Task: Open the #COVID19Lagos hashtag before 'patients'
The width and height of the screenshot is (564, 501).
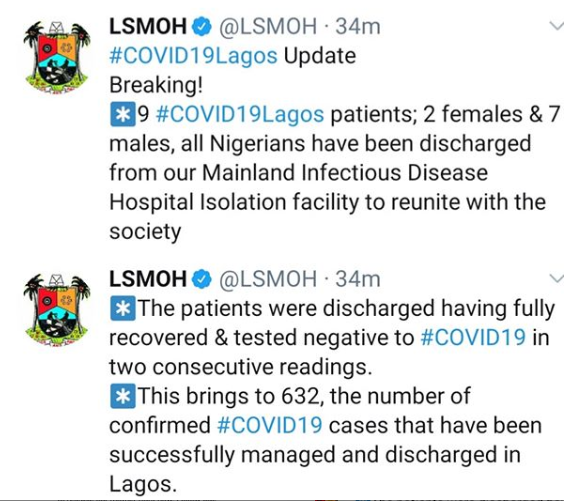Action: [240, 114]
